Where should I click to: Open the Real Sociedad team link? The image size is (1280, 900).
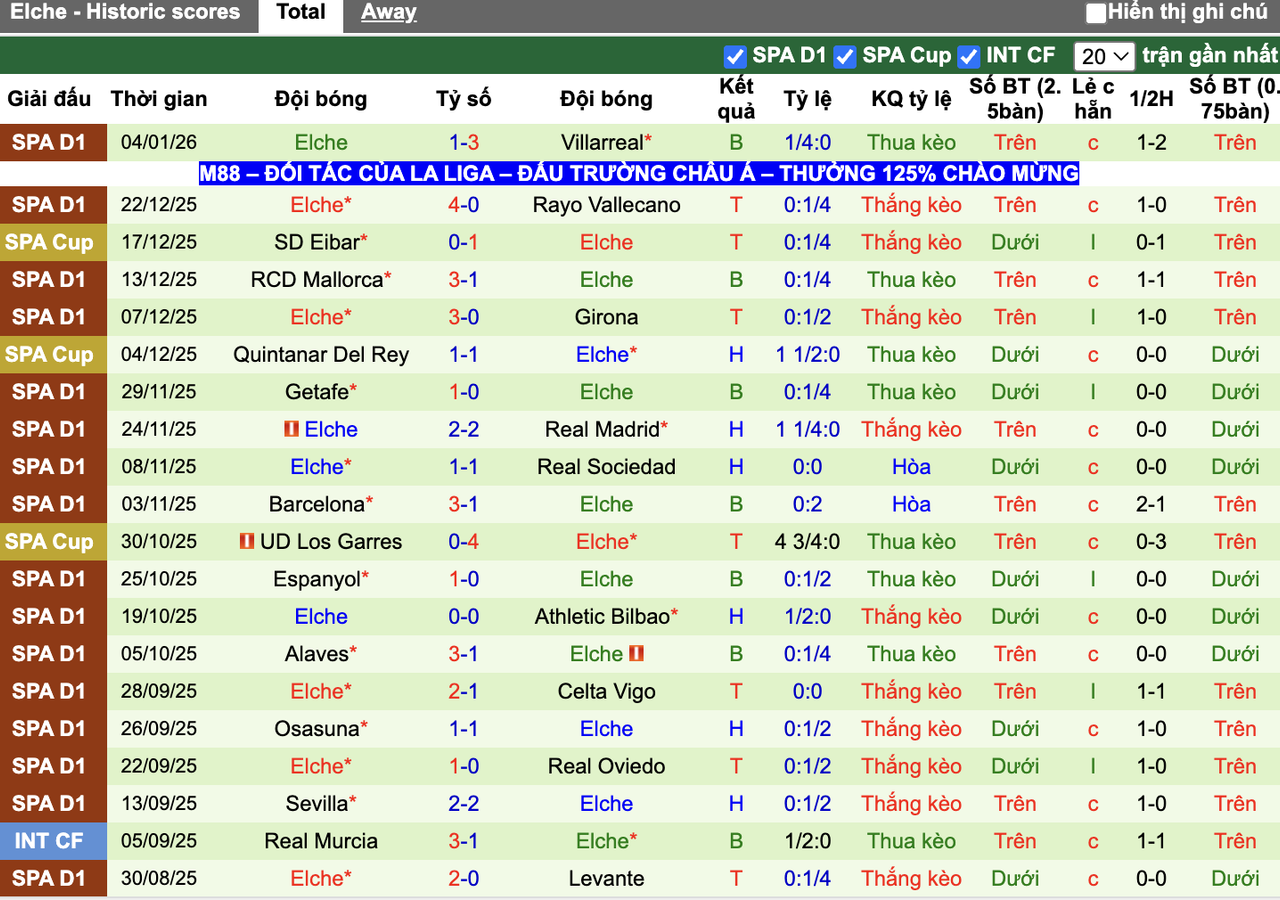(x=606, y=467)
